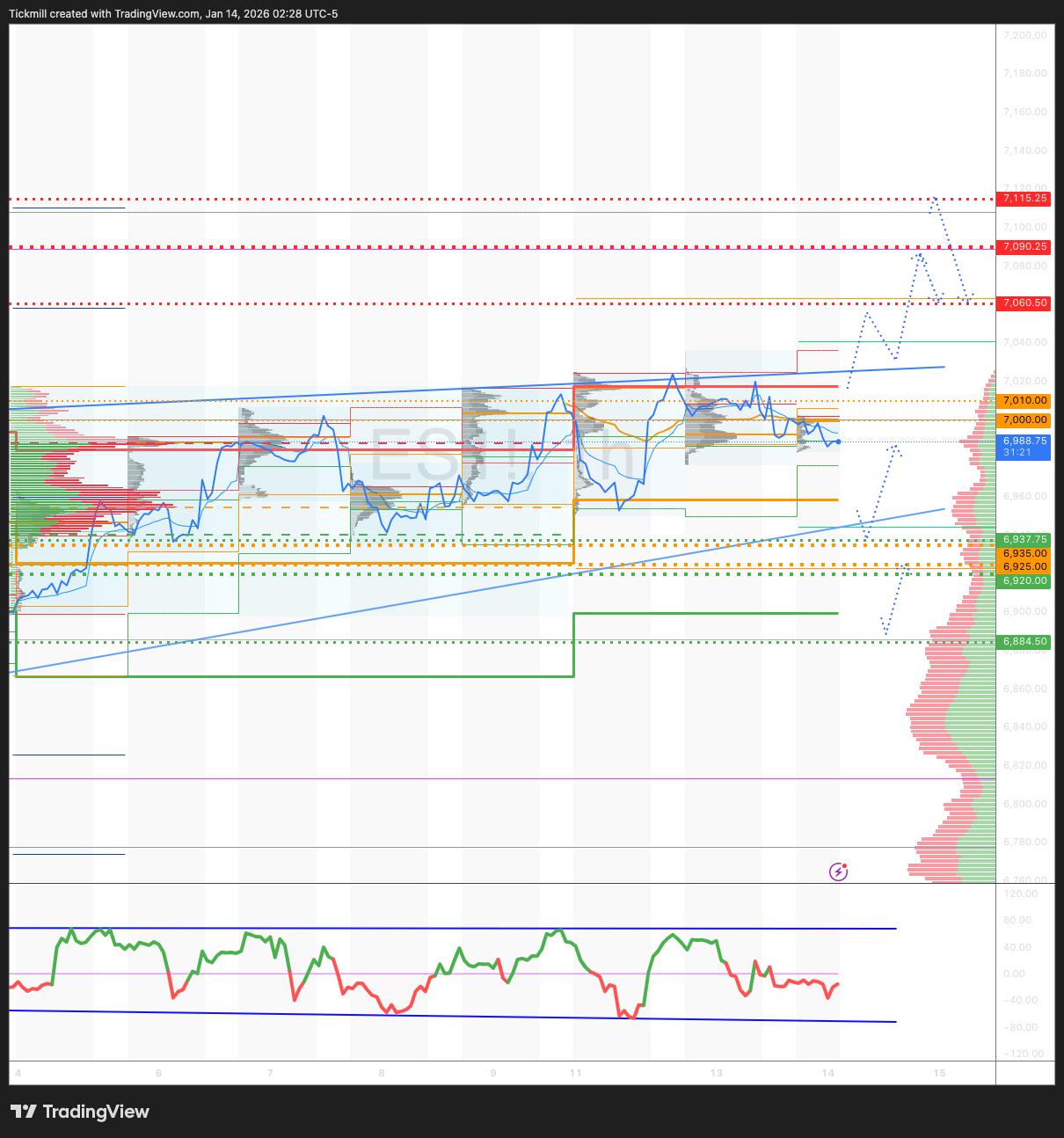Click the 6,840.00 price scale tick
This screenshot has height=1138, width=1064.
click(x=1024, y=727)
